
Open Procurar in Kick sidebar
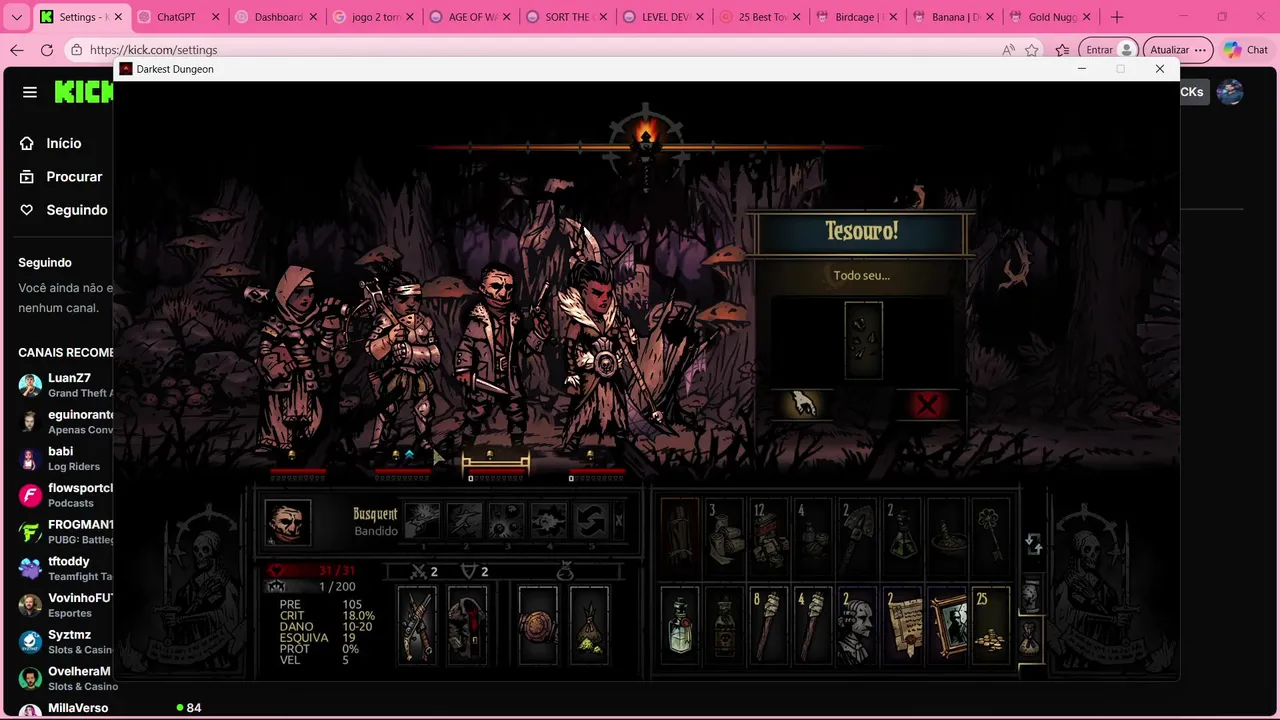64,176
